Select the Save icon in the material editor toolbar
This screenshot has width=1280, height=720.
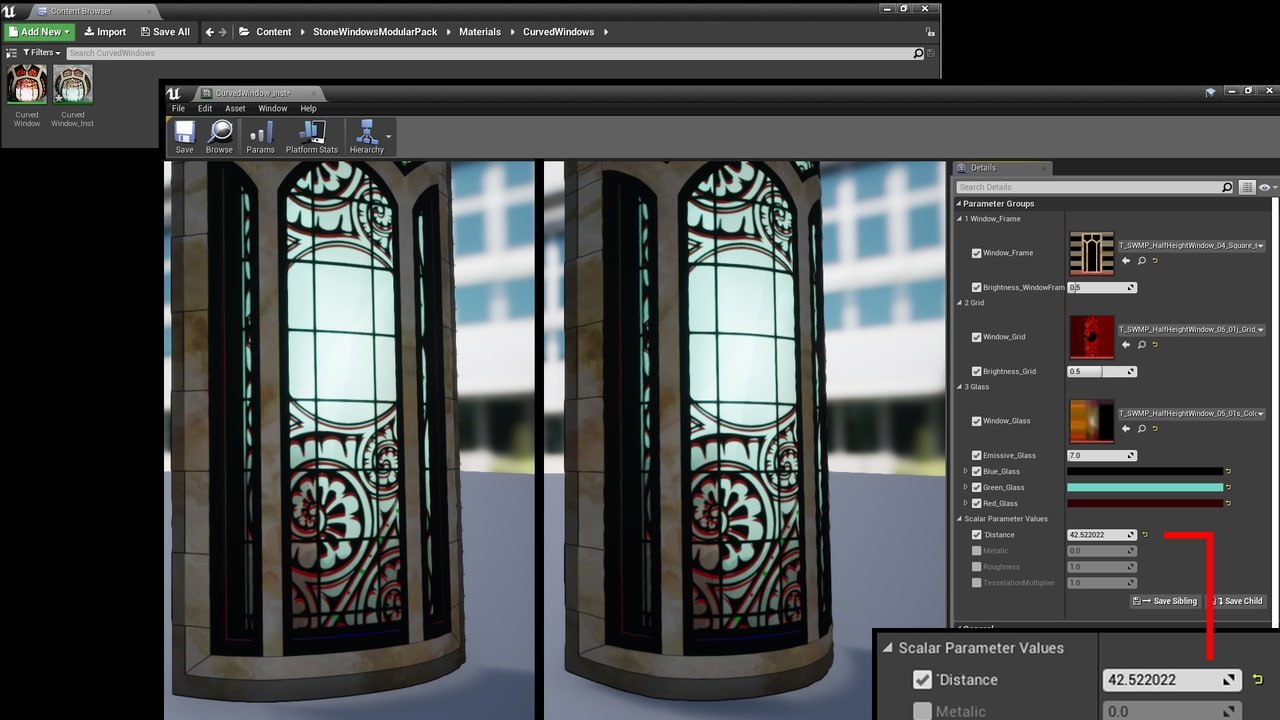[184, 135]
